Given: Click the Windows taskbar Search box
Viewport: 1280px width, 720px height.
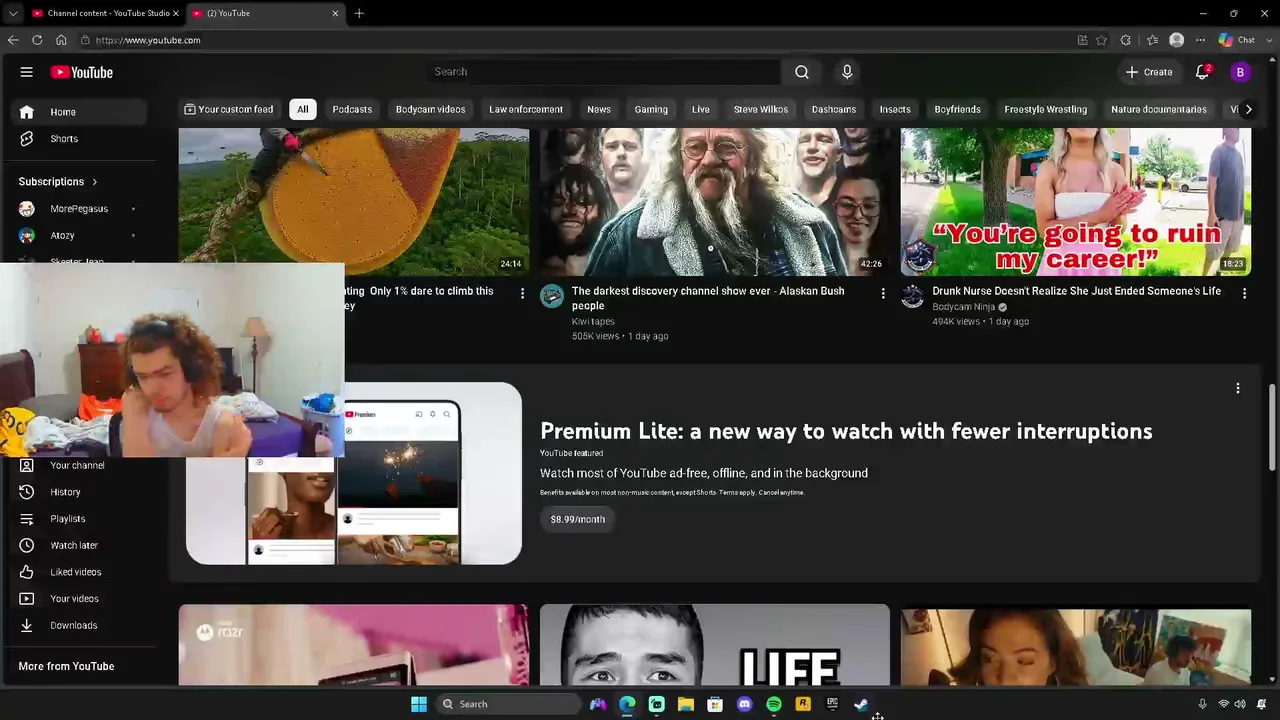Looking at the screenshot, I should pos(508,704).
